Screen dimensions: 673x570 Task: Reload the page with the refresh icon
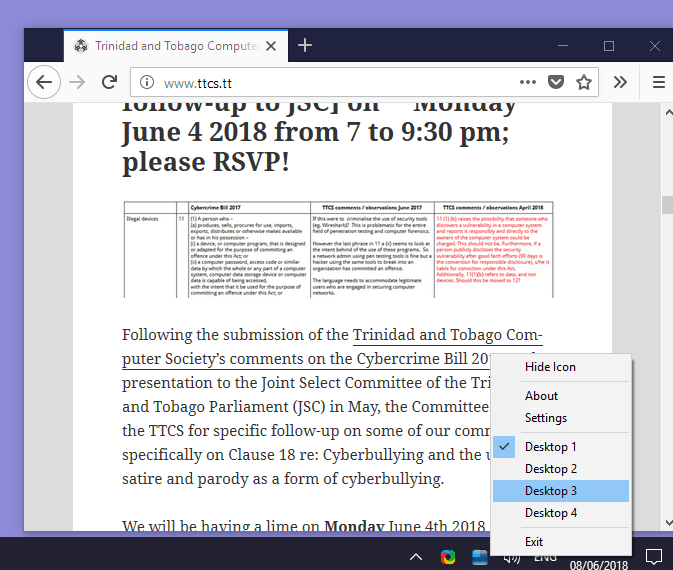[x=110, y=83]
